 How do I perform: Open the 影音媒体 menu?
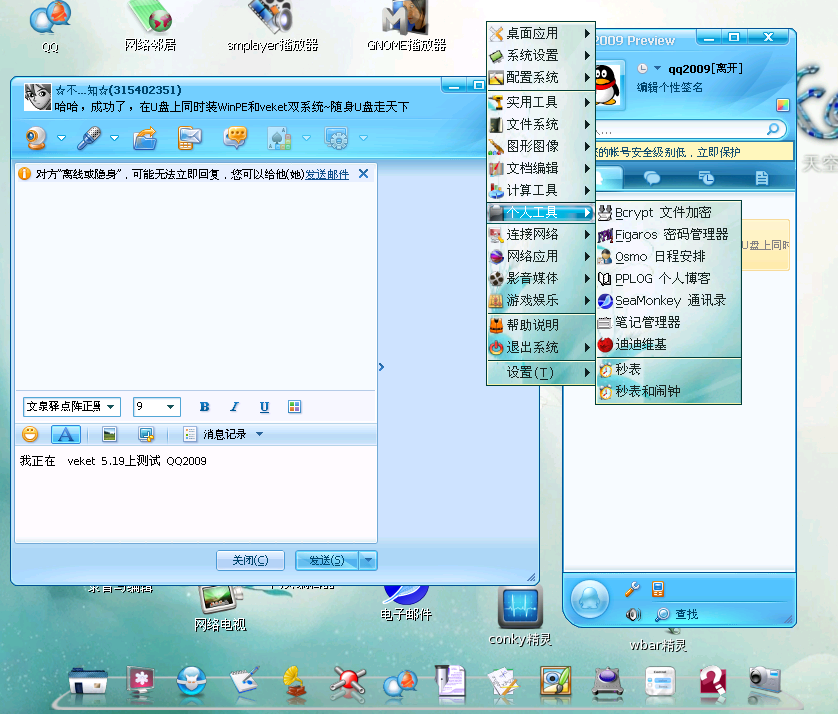(x=541, y=278)
